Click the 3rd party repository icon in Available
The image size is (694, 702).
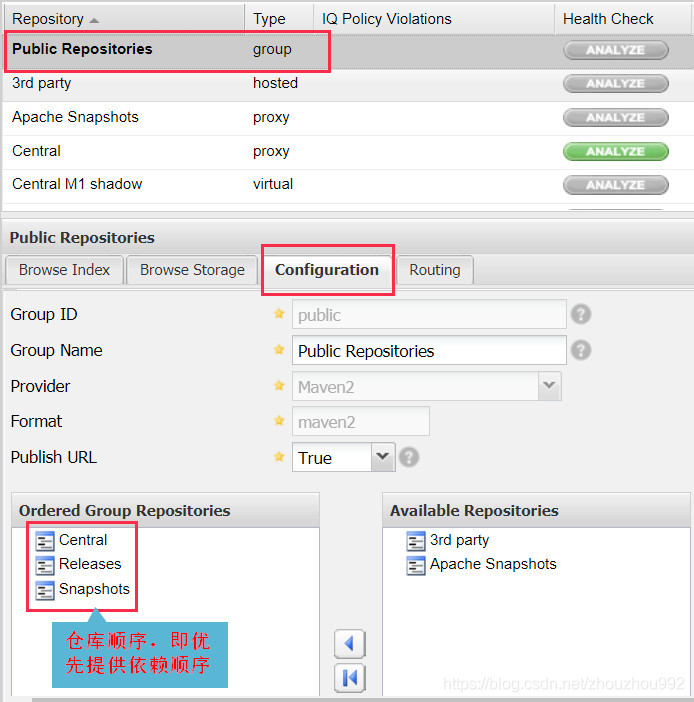pyautogui.click(x=416, y=541)
